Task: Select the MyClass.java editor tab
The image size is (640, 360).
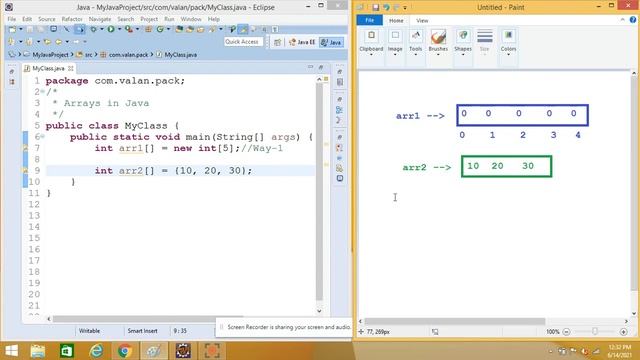Action: coord(48,68)
